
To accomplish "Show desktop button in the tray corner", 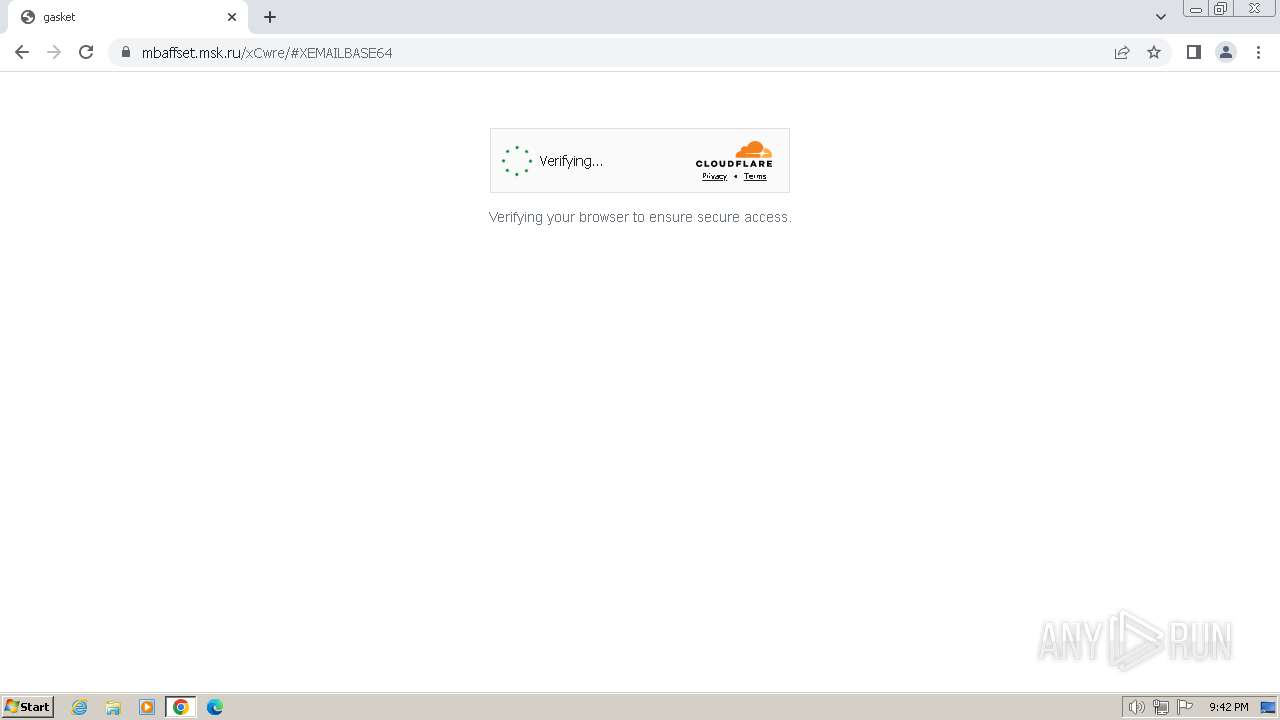I will 1268,707.
